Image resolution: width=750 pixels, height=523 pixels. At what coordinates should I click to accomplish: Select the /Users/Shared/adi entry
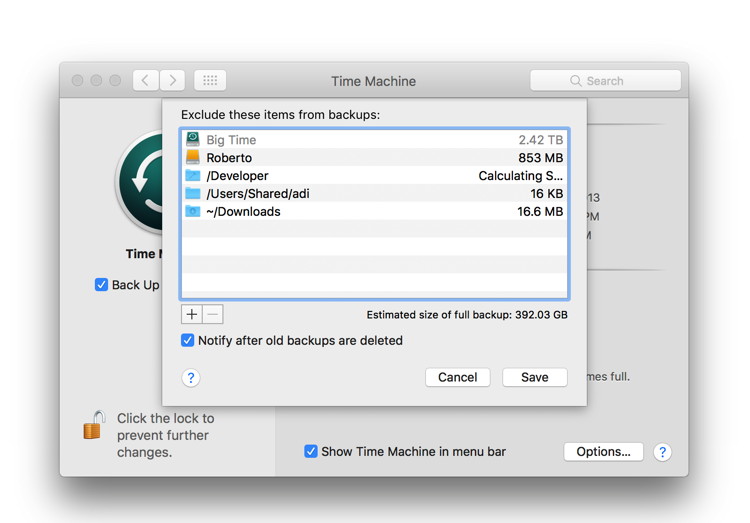click(258, 194)
